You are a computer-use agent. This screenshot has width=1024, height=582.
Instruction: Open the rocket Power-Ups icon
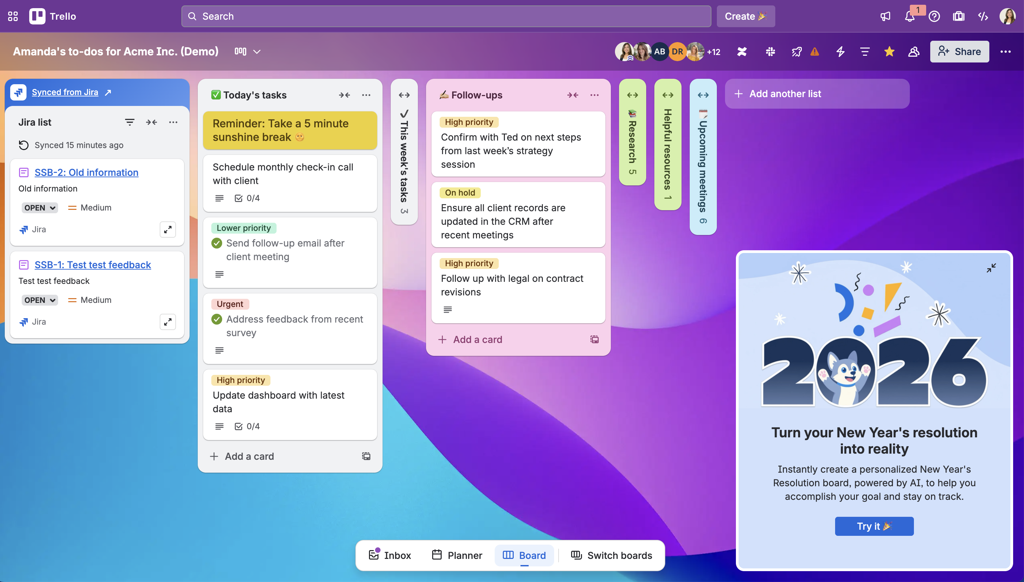pos(796,52)
